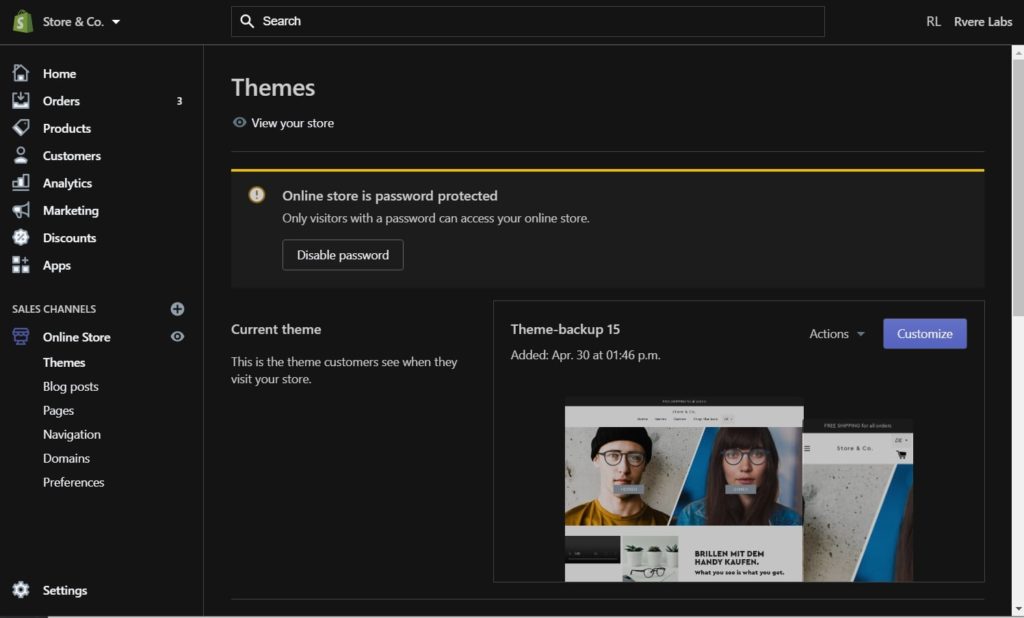Click eye icon next to Online Store
The height and width of the screenshot is (618, 1024).
tap(177, 337)
